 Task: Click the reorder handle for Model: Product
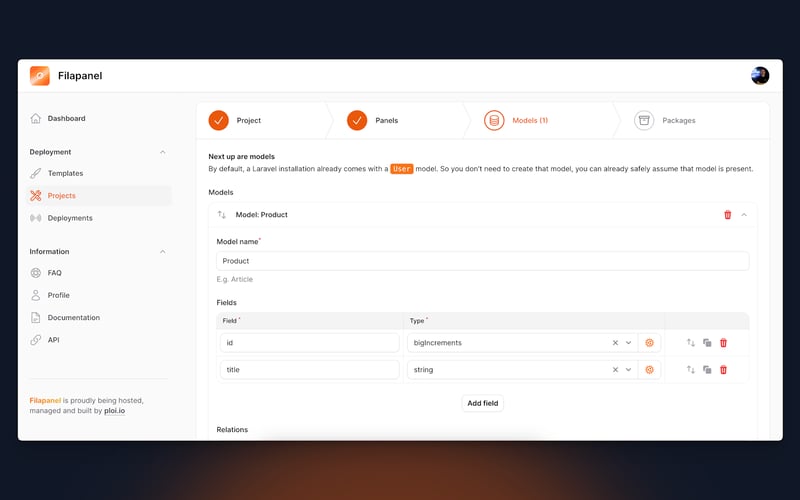point(221,215)
